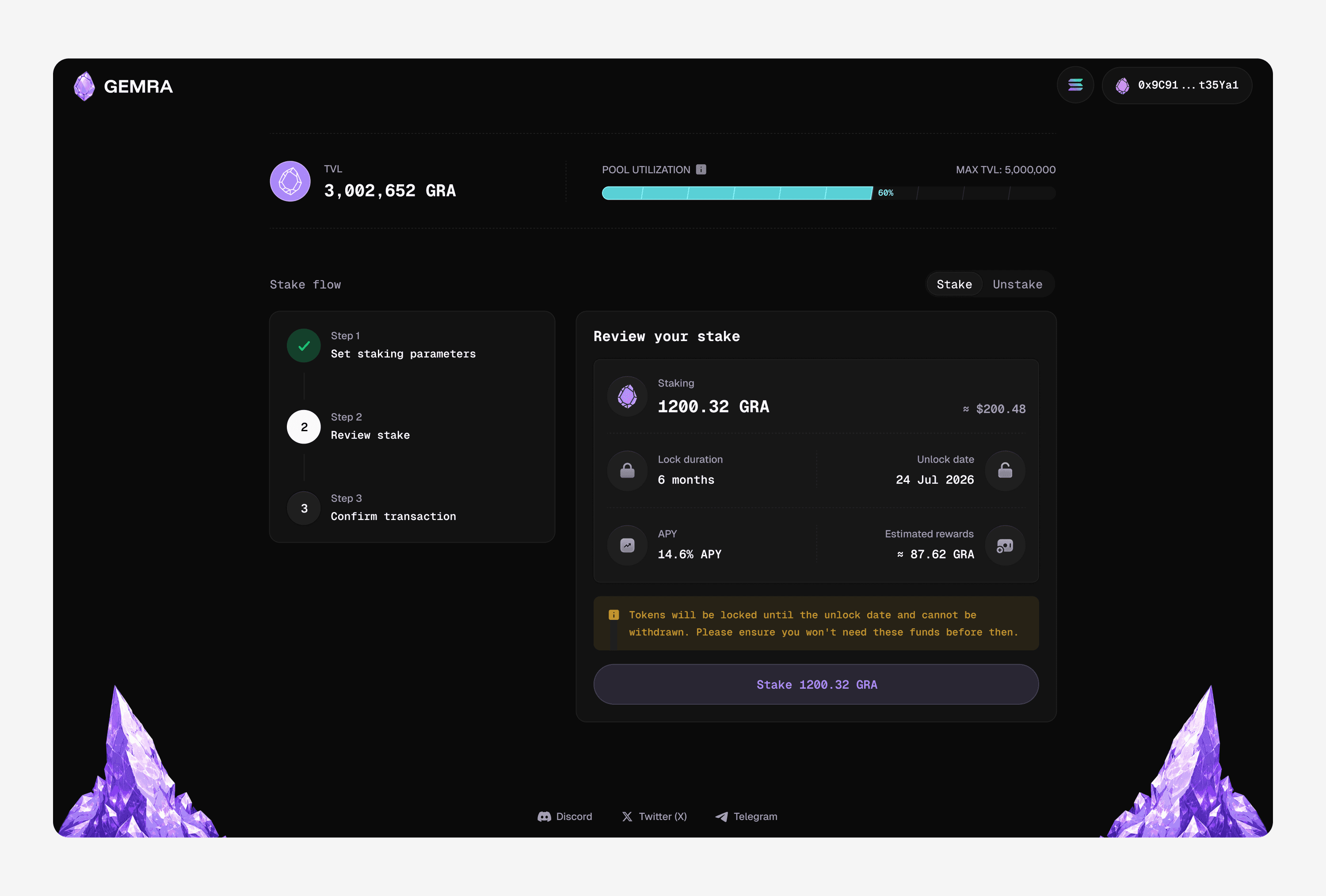
Task: Click the pool utilization progress bar
Action: [828, 194]
